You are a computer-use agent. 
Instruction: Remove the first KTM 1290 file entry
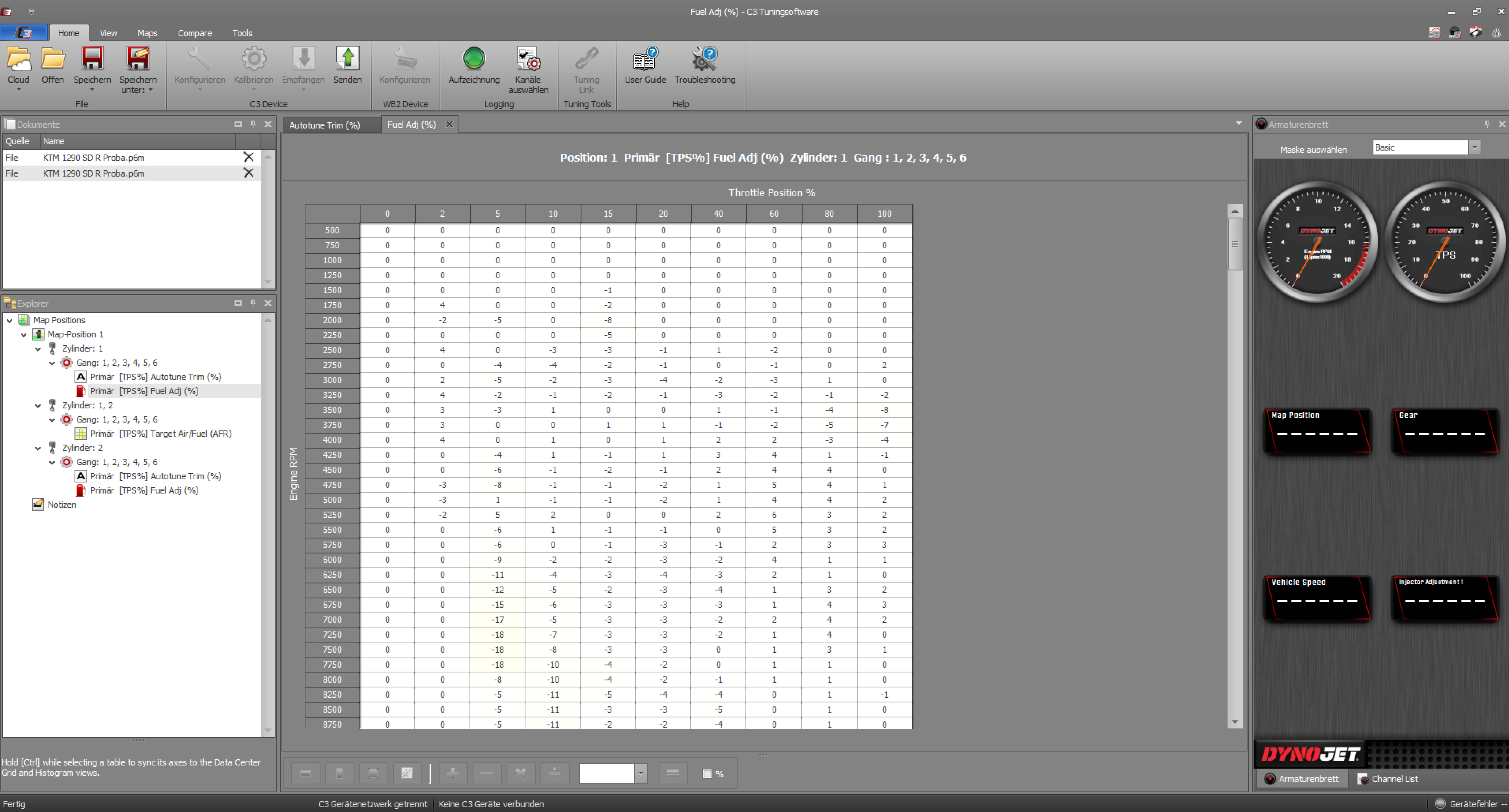coord(248,157)
